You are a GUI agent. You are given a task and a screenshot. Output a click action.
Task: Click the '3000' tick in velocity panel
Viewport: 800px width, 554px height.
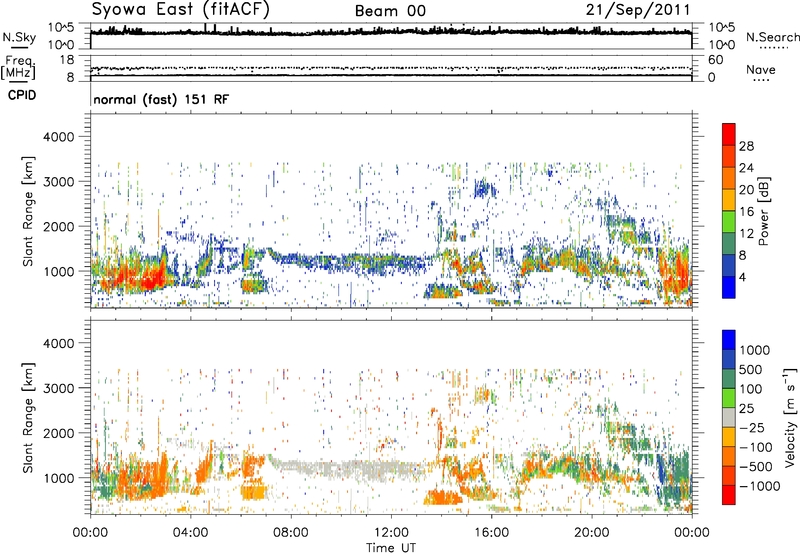(59, 388)
